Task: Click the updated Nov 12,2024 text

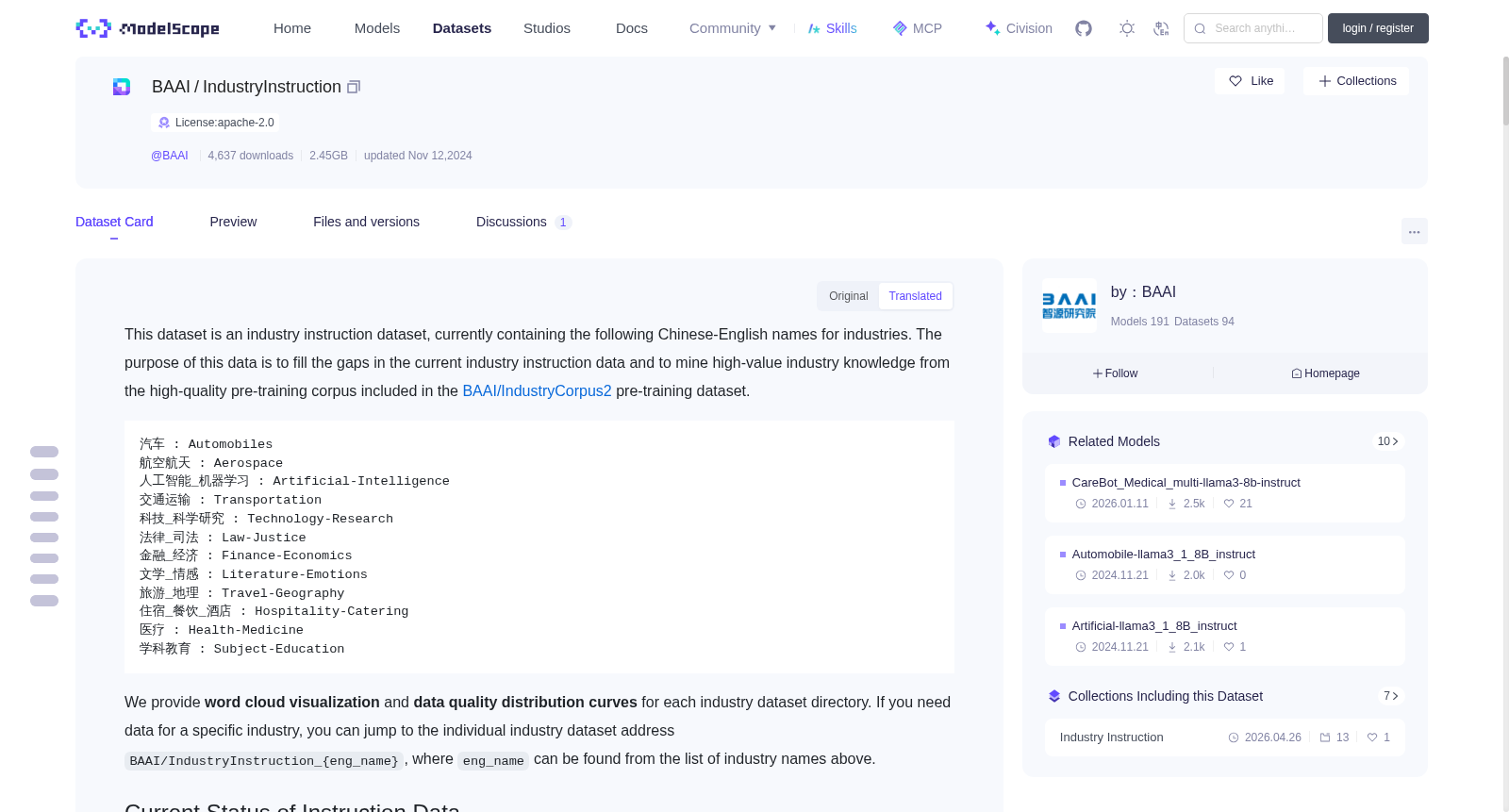Action: pos(418,156)
